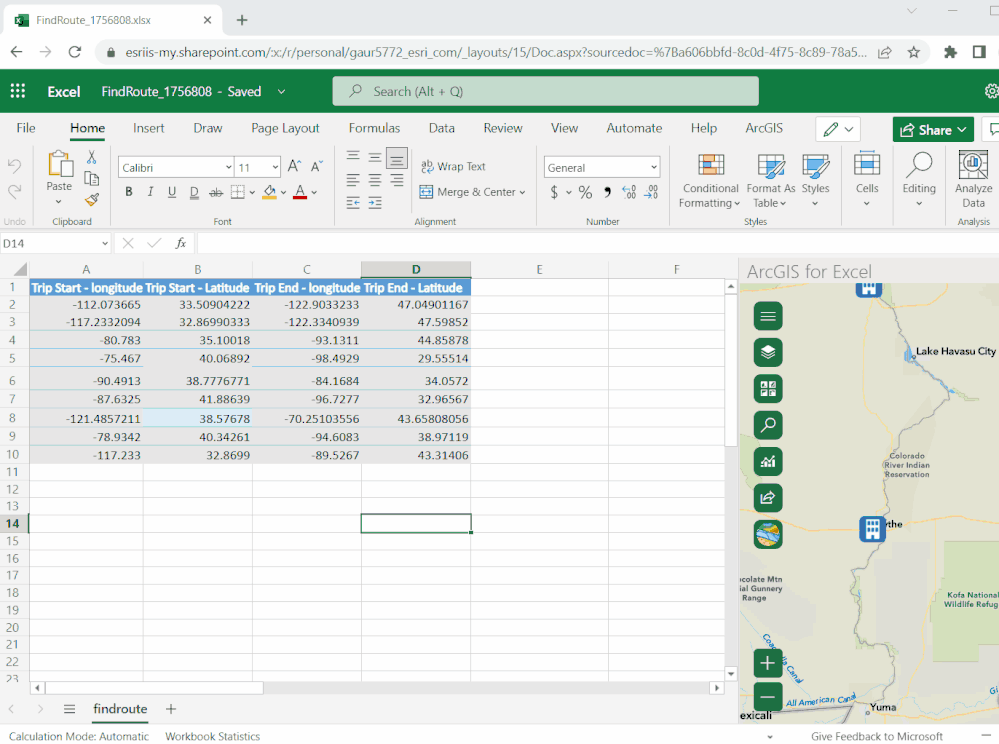Zoom out on the ArcGIS map
This screenshot has height=744, width=999.
point(768,698)
